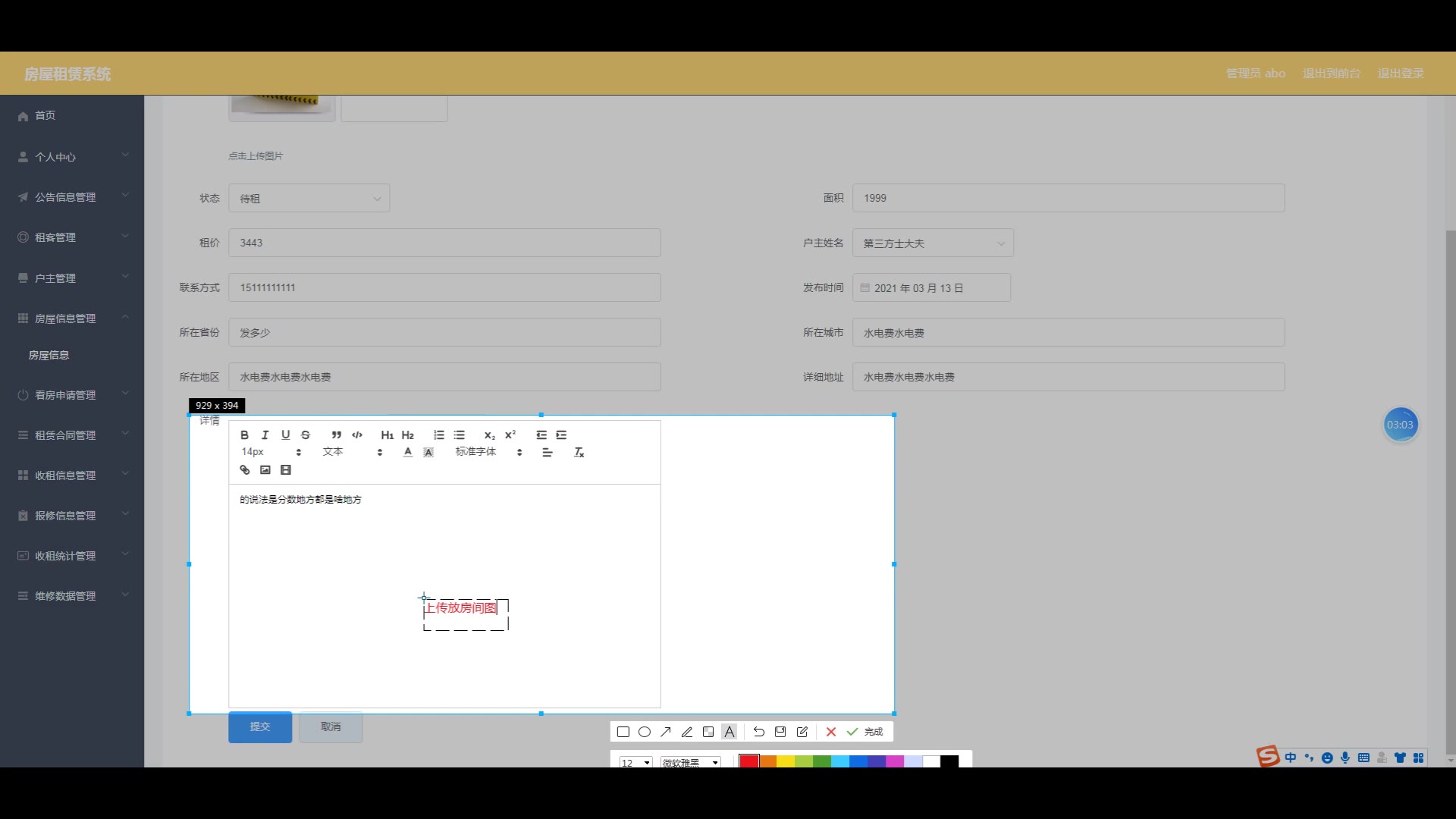This screenshot has height=819, width=1456.
Task: Click the insert image icon in editor
Action: 265,470
